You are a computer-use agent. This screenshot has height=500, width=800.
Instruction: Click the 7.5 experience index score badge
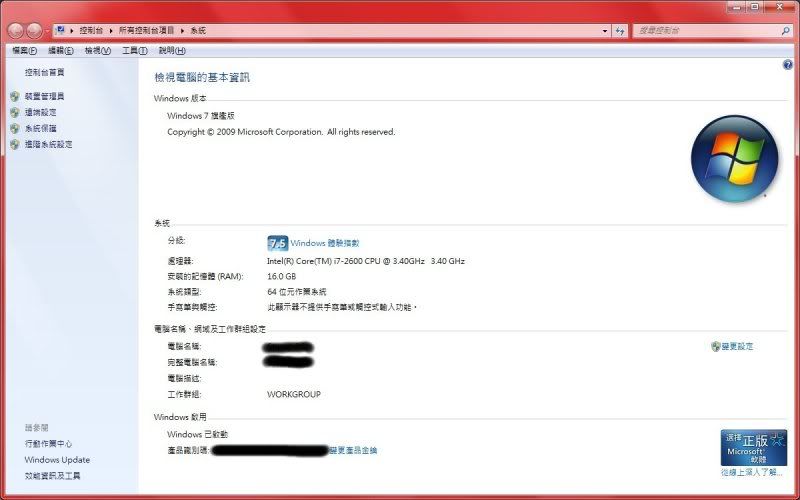[x=278, y=243]
